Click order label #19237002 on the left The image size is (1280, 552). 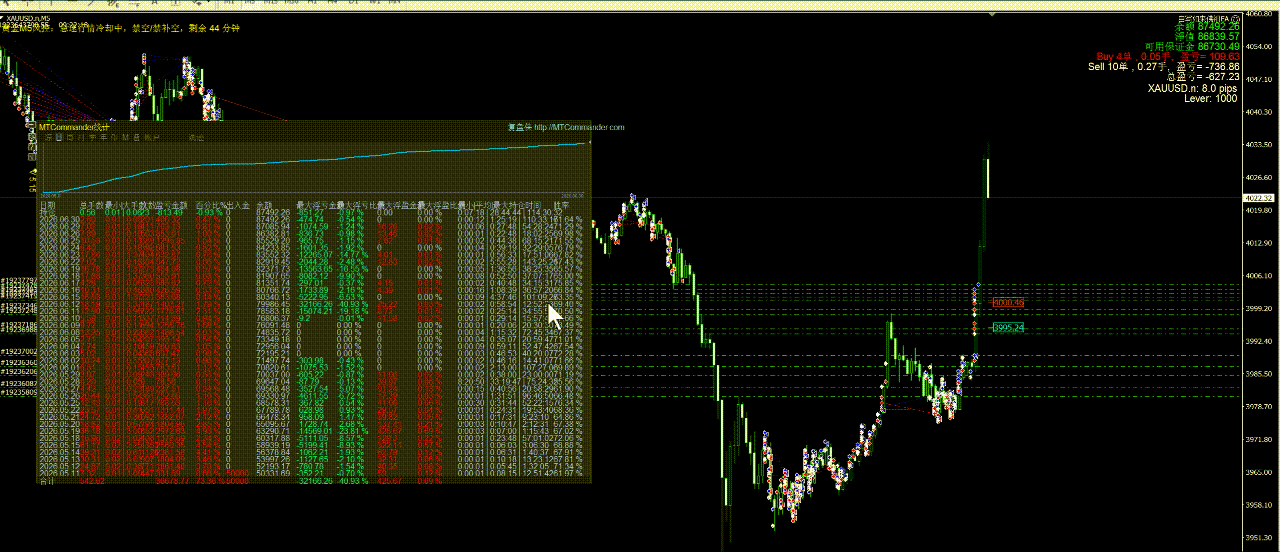19,352
